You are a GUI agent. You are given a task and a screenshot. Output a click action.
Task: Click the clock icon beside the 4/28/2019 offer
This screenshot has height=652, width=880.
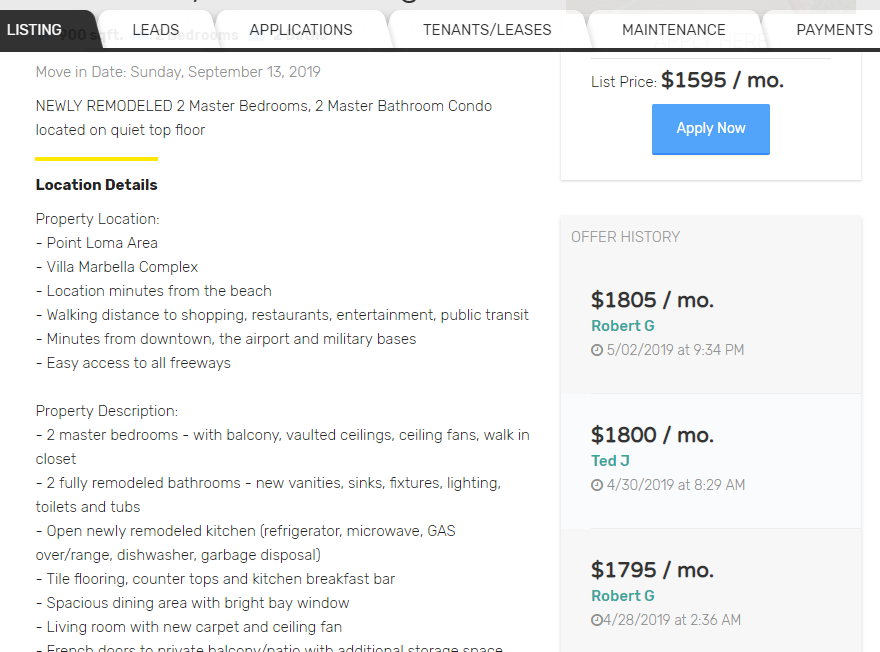click(x=596, y=619)
